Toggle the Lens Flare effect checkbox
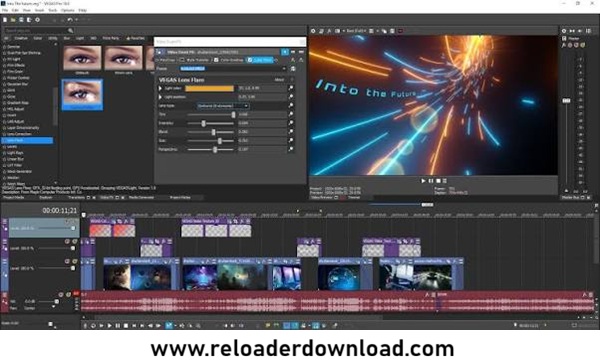 249,60
